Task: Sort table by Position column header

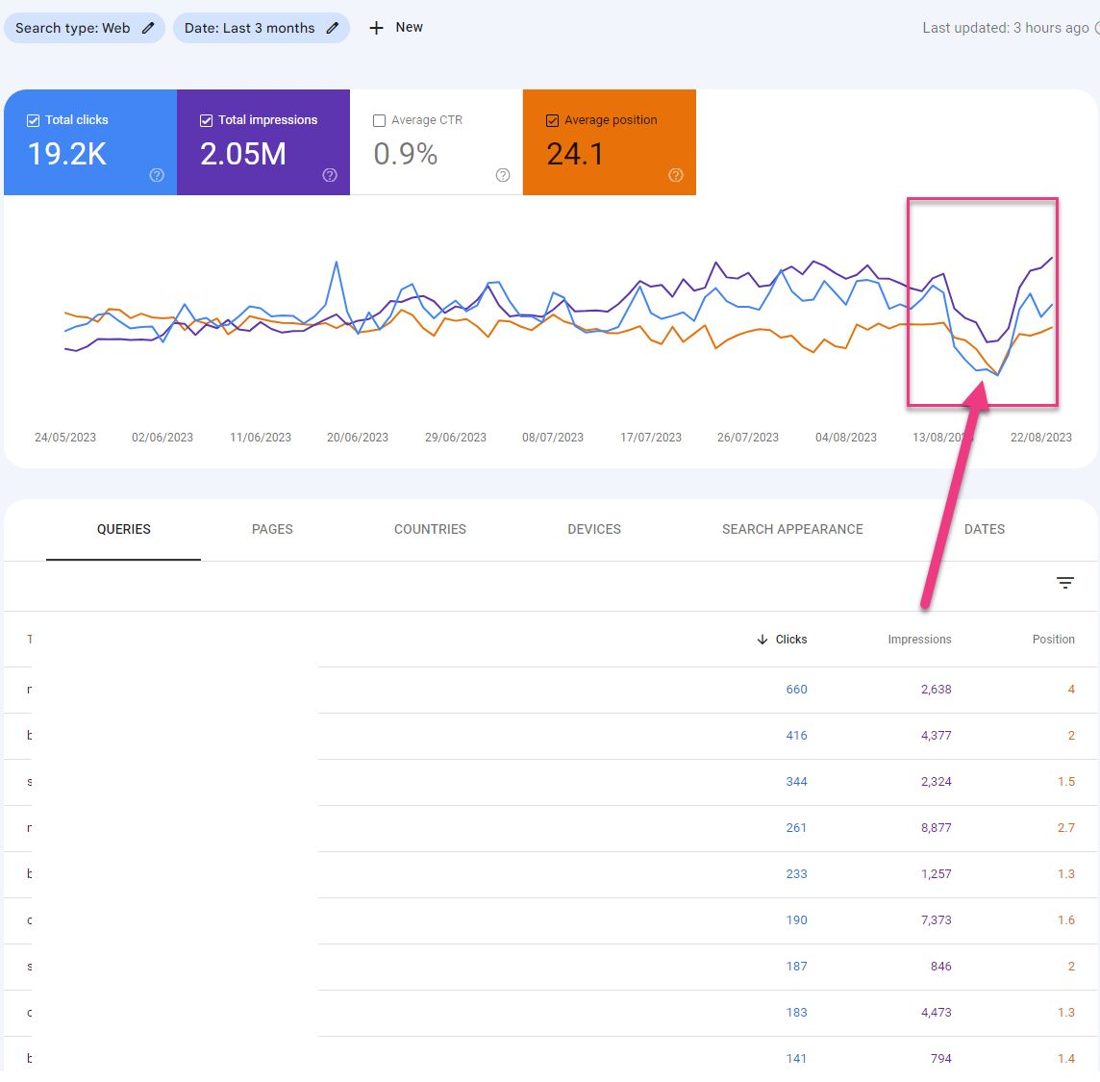Action: pos(1053,639)
